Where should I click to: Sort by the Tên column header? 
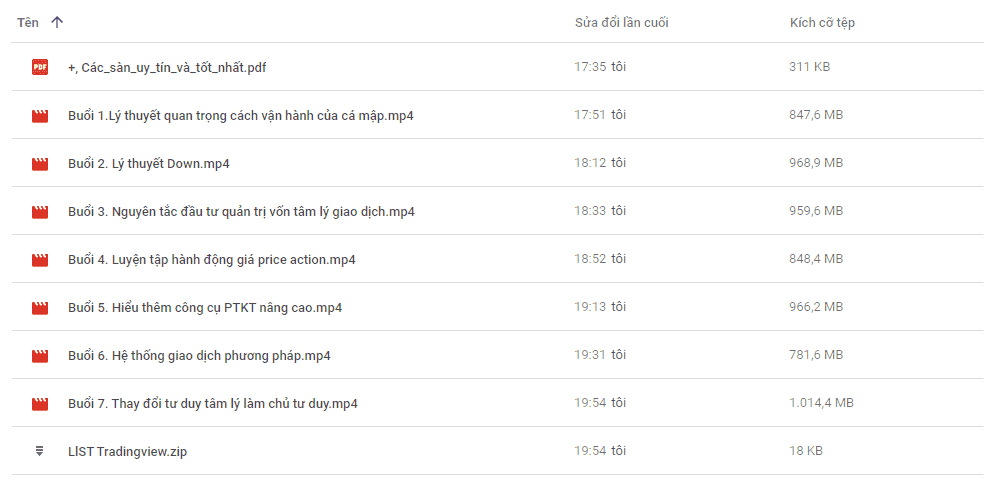click(x=28, y=23)
